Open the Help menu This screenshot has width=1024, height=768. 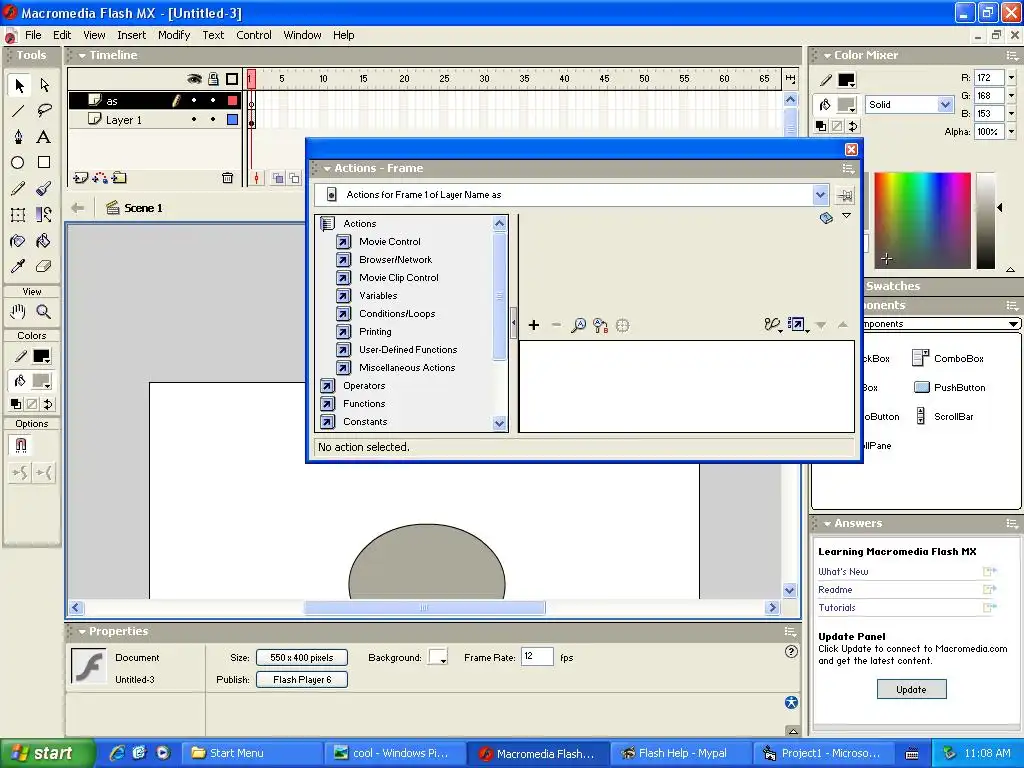click(344, 35)
